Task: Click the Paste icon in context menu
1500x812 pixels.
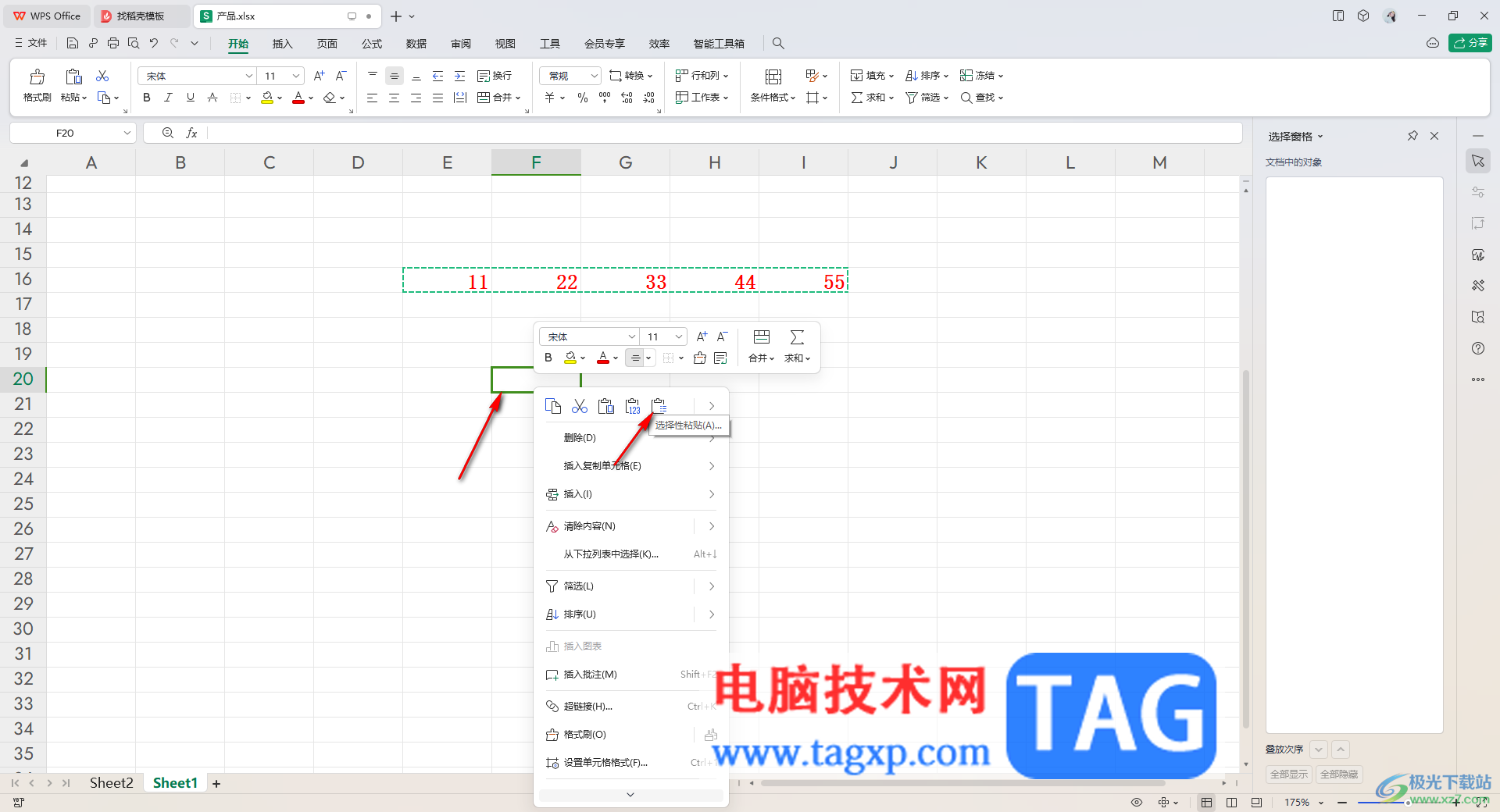Action: coord(606,406)
